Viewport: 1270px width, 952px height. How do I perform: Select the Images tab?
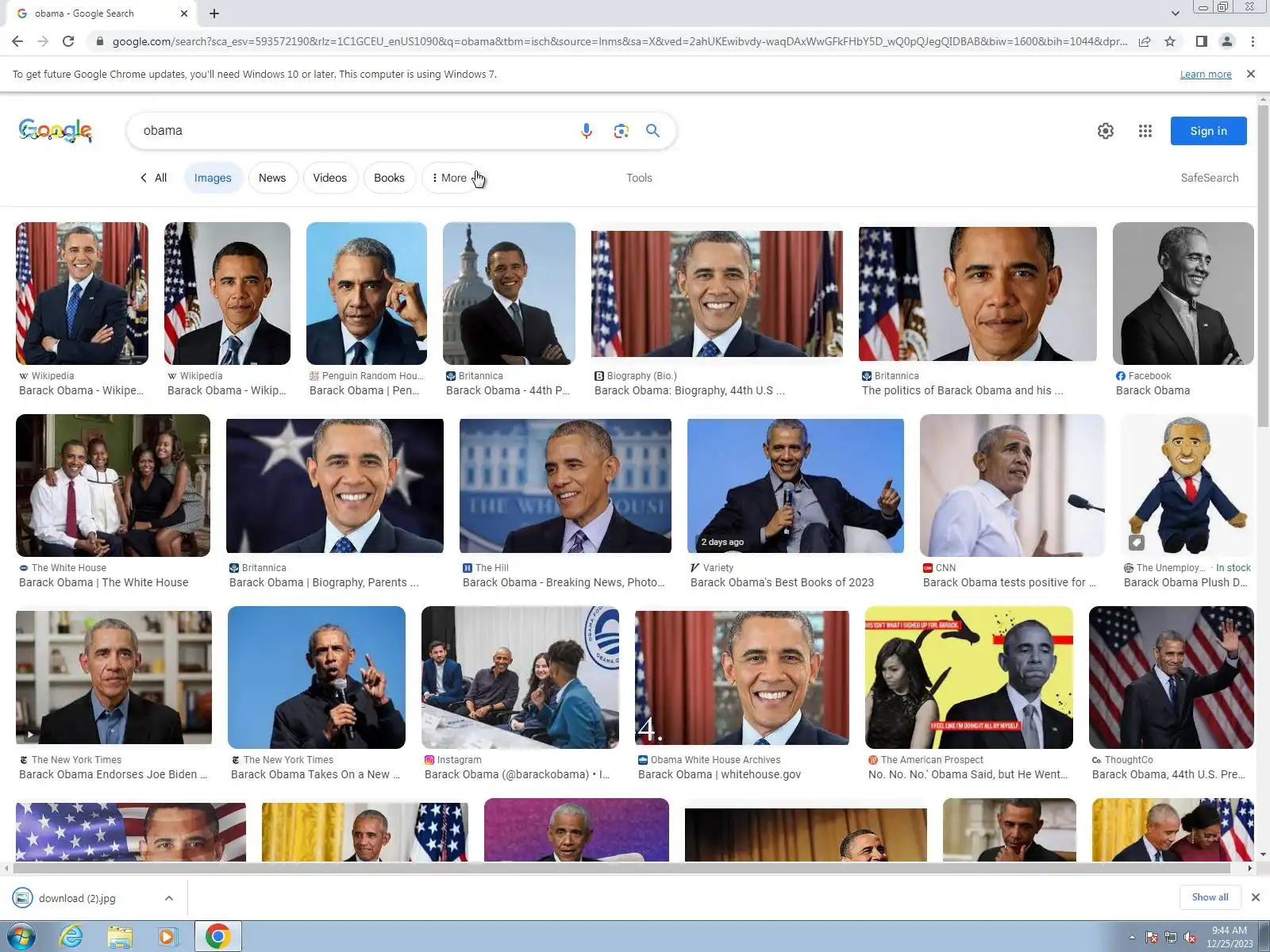213,178
